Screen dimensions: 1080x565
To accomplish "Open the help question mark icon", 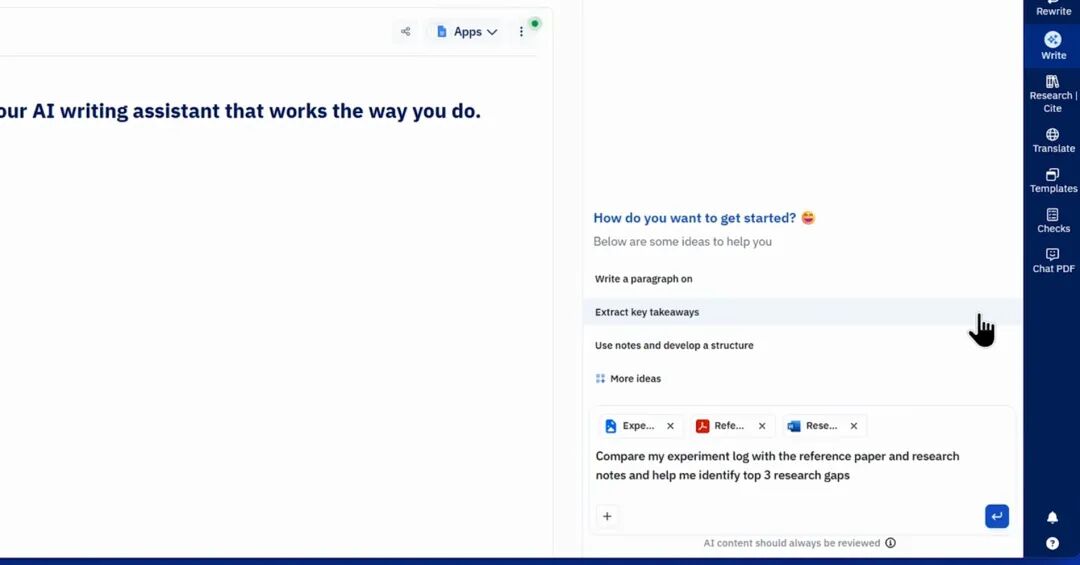I will point(1052,543).
